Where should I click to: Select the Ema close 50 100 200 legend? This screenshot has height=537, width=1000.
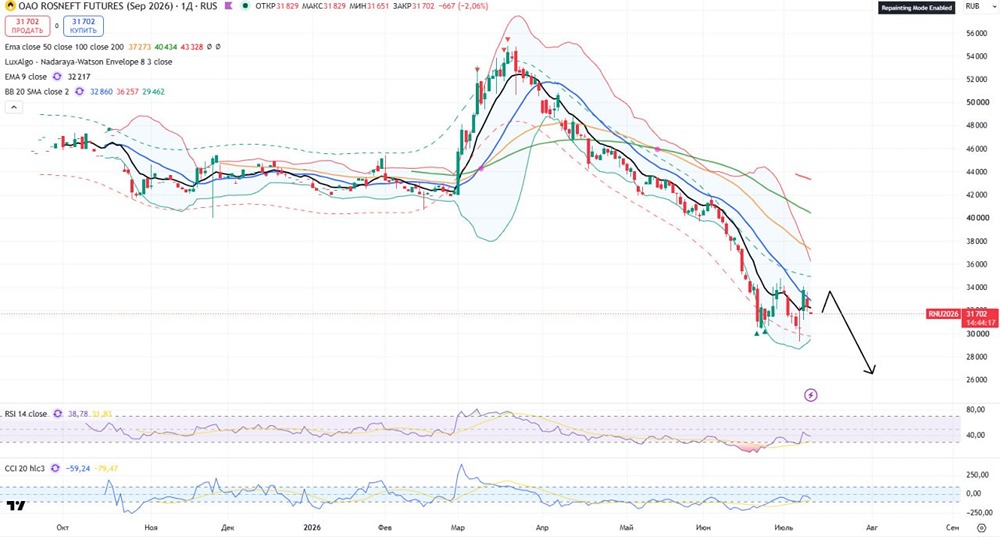tap(64, 47)
